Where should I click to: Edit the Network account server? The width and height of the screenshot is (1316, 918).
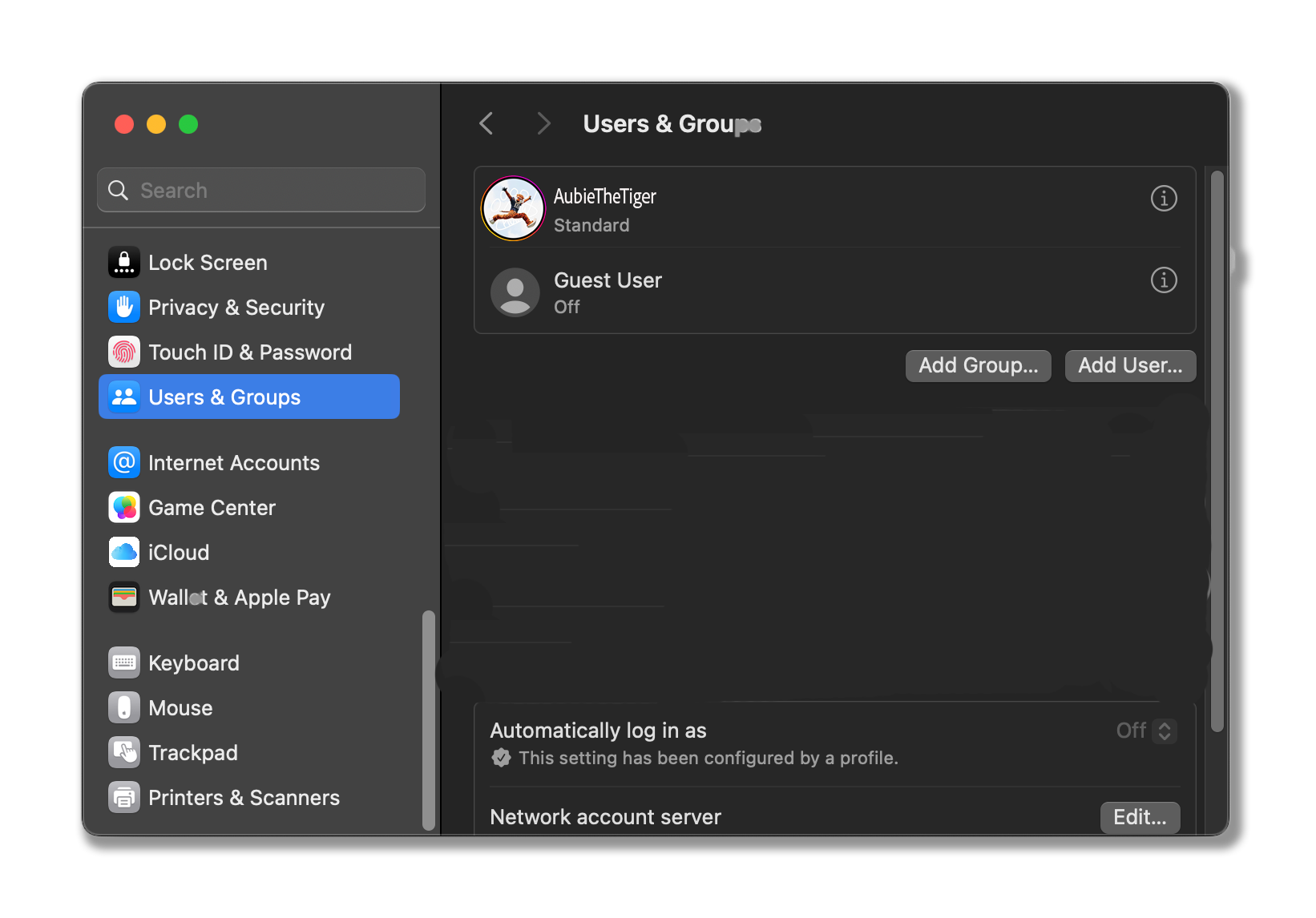1140,817
